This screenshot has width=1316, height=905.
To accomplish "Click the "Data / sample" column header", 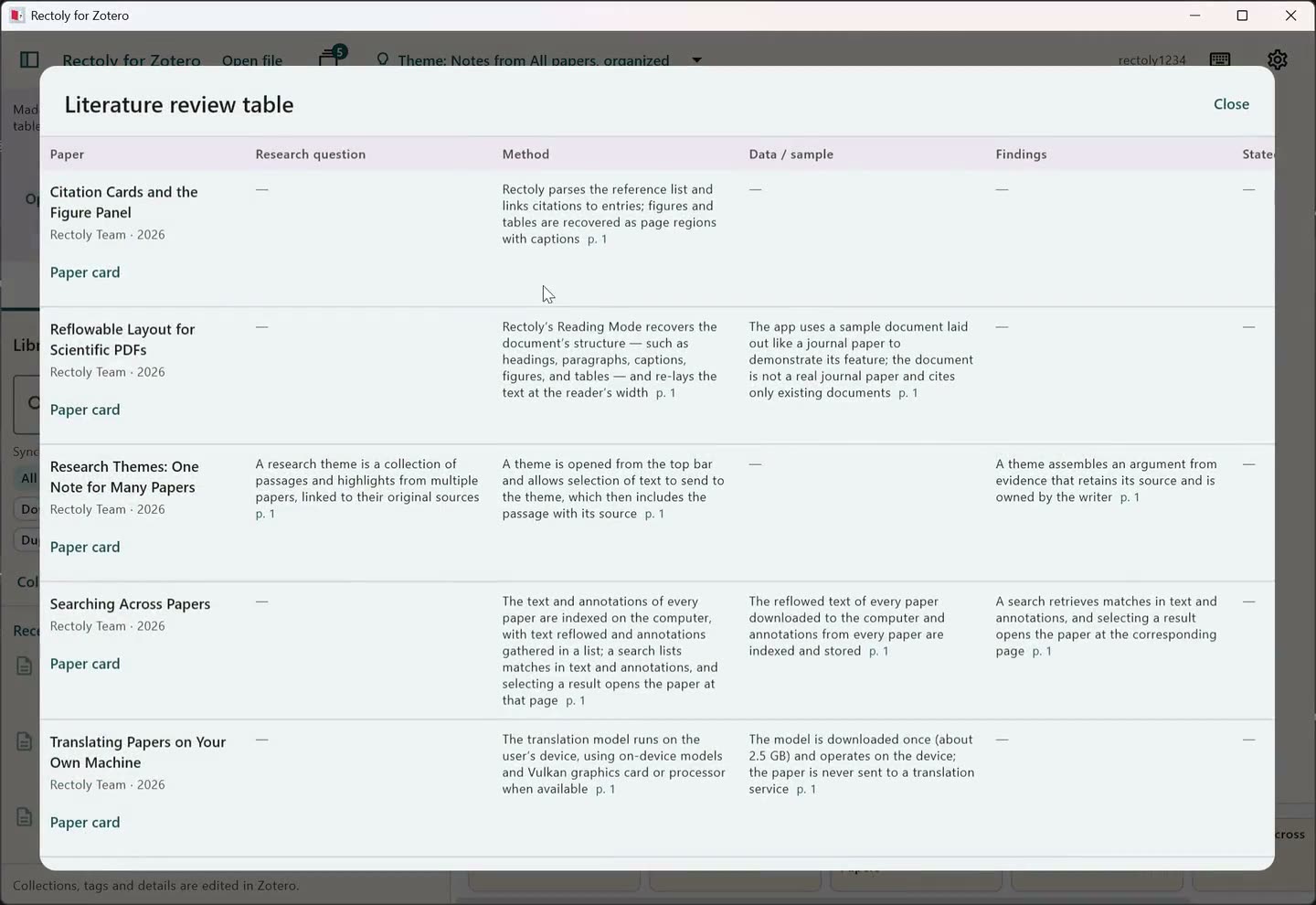I will pos(791,154).
